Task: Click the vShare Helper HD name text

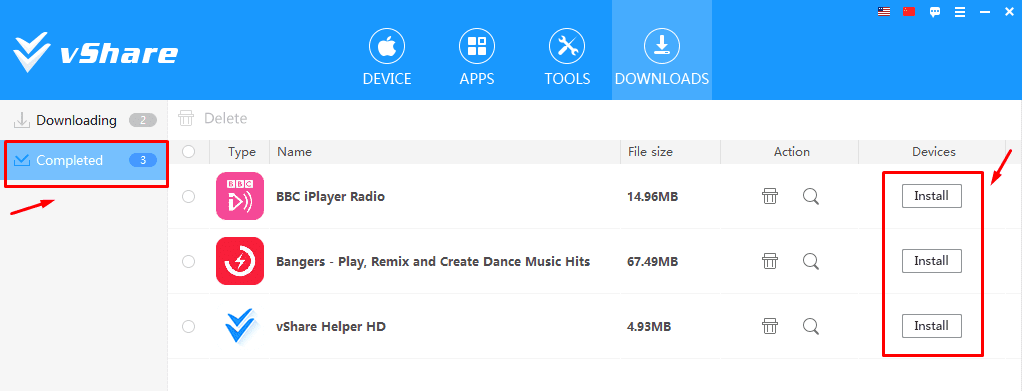Action: click(331, 326)
